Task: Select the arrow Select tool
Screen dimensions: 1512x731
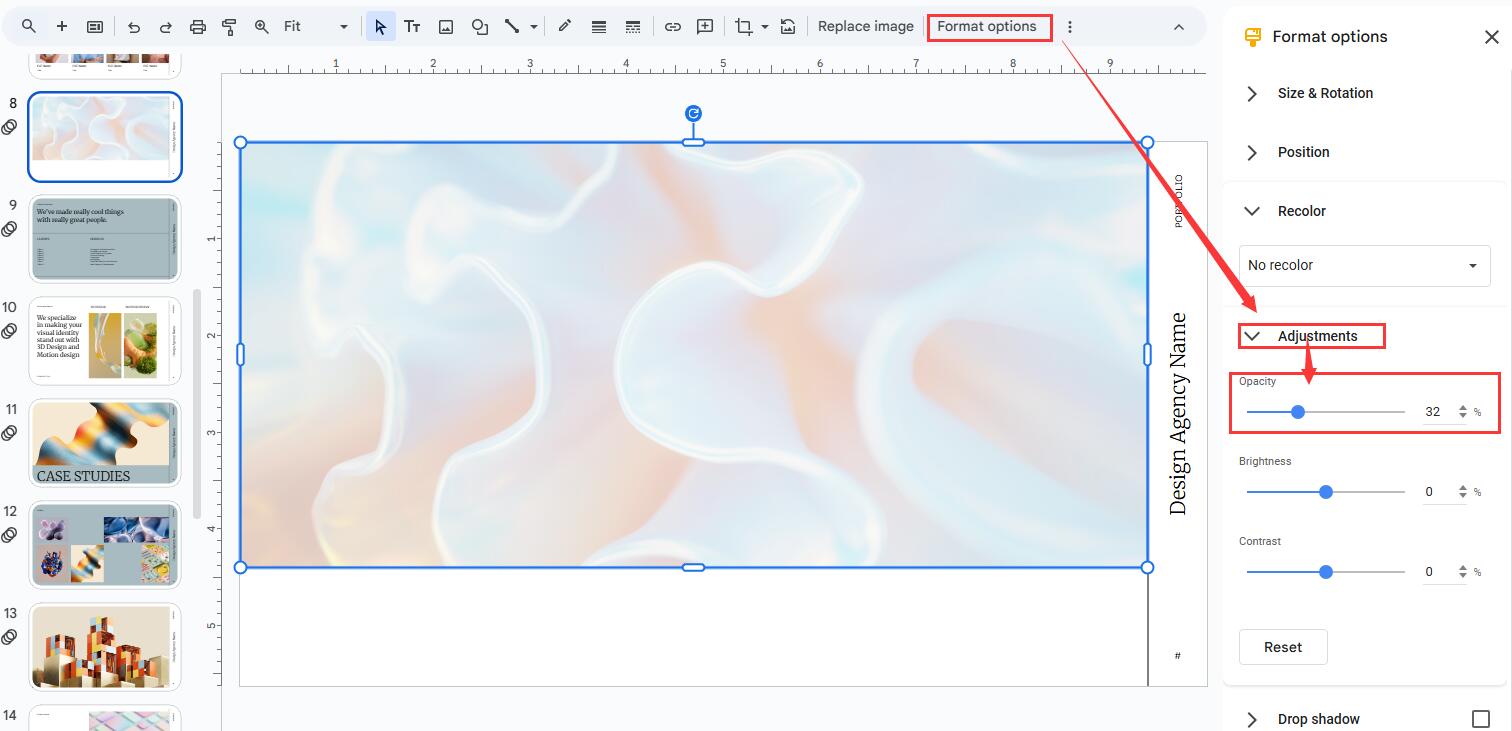Action: (x=380, y=27)
